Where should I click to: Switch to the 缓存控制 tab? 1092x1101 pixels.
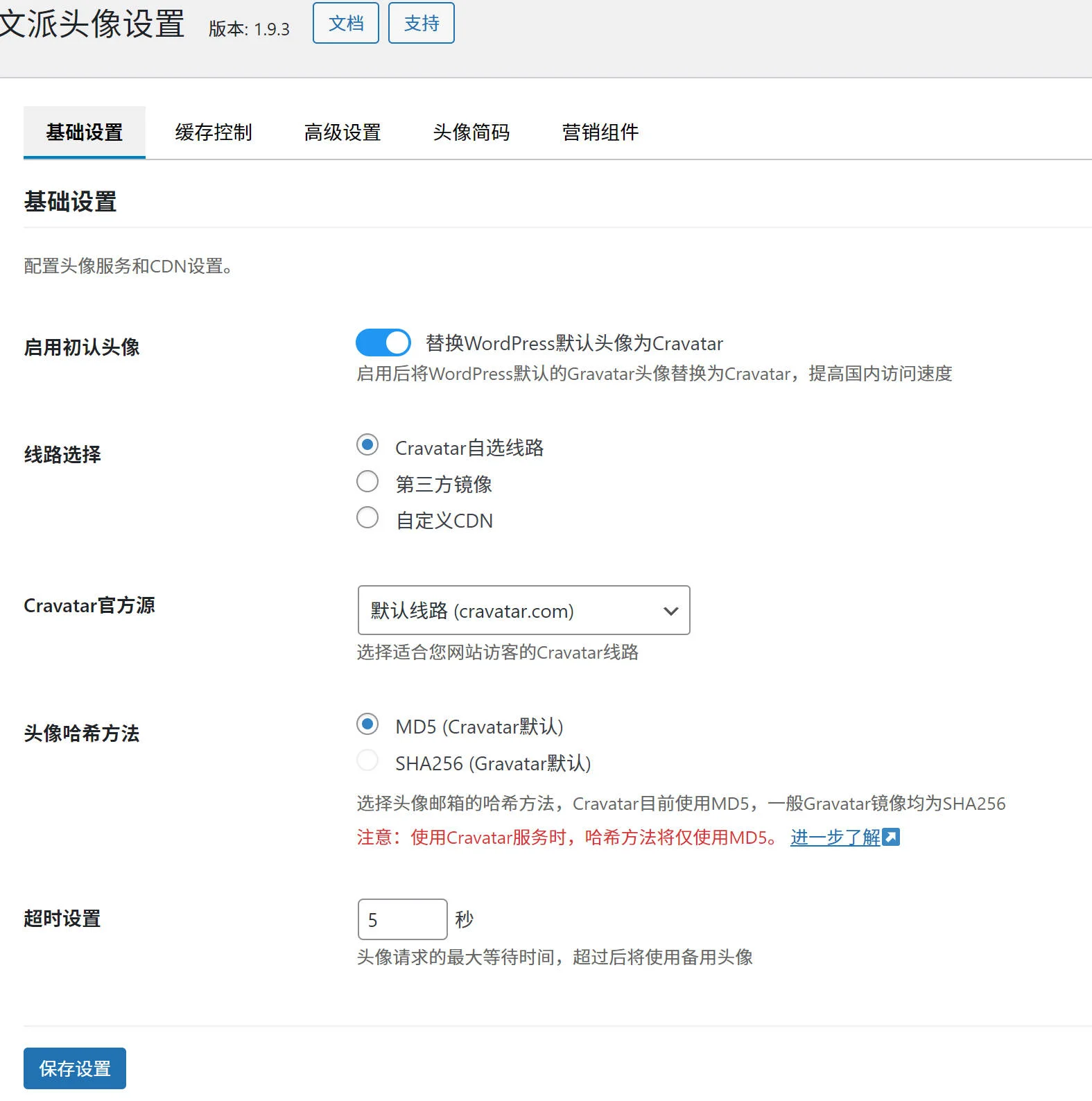pyautogui.click(x=214, y=132)
